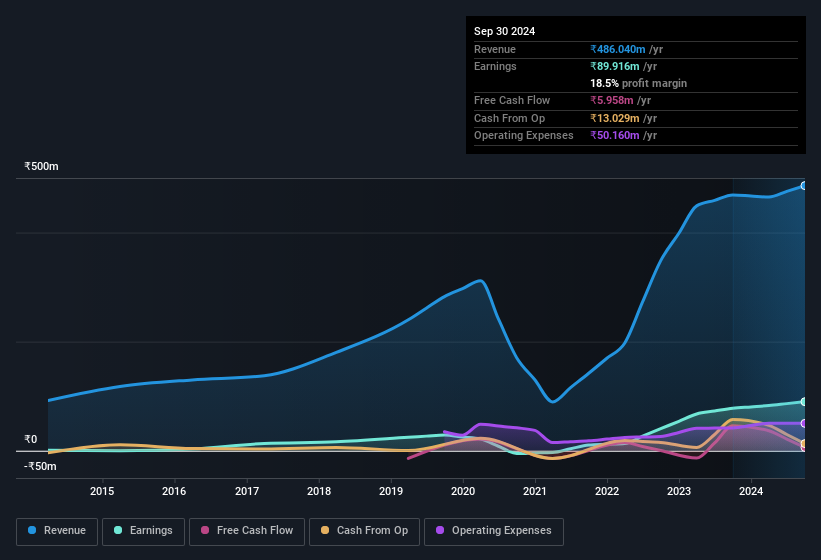Toggle the Cash From Op legend button
The image size is (821, 560).
click(364, 531)
